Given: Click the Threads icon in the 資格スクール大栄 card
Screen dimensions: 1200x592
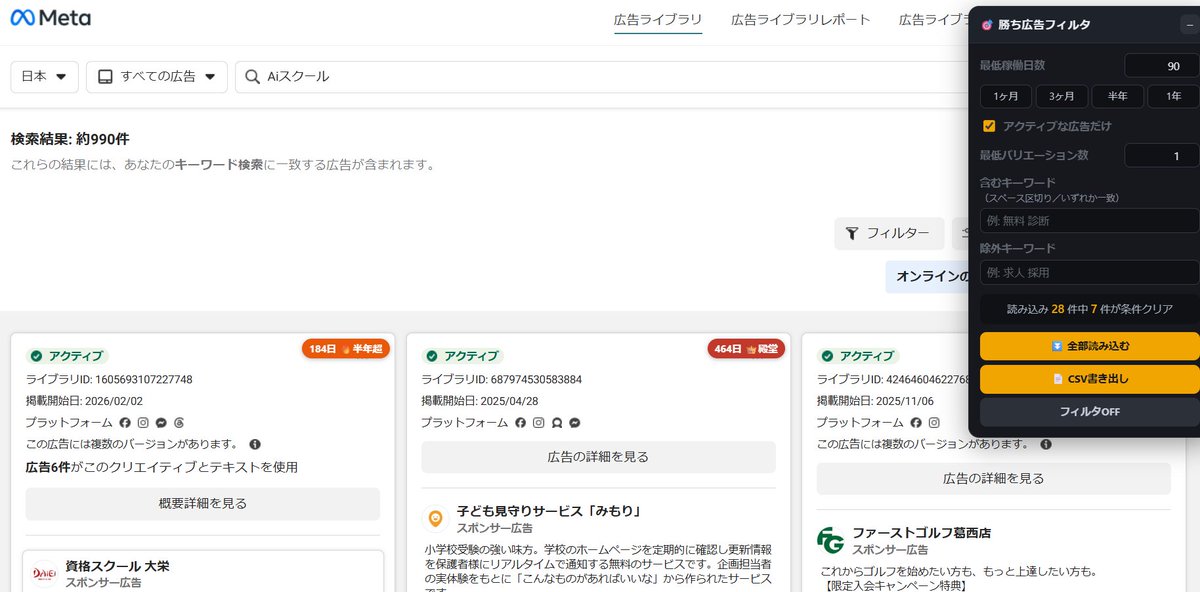Looking at the screenshot, I should tap(179, 423).
